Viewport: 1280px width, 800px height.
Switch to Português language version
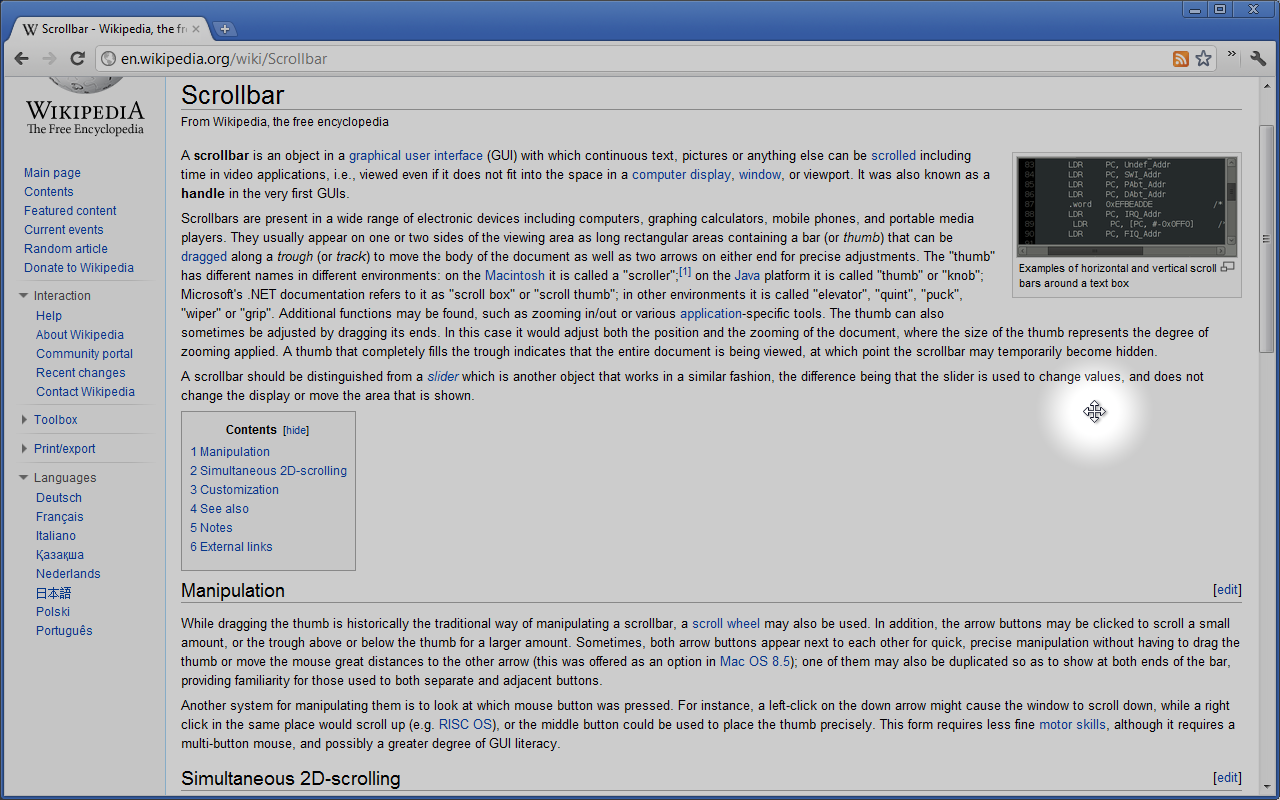pyautogui.click(x=64, y=631)
